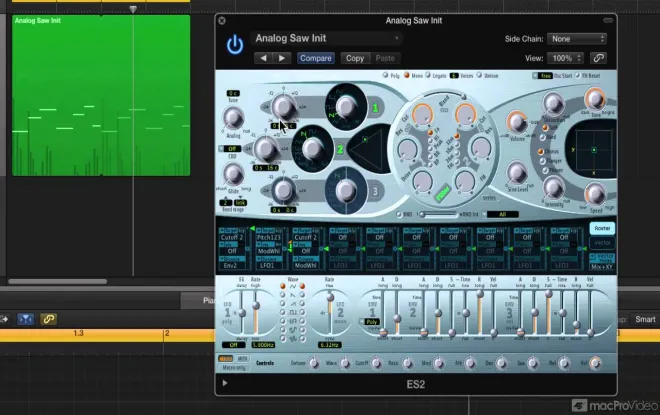The width and height of the screenshot is (660, 415).
Task: Open the Side Chain None dropdown
Action: [x=577, y=39]
